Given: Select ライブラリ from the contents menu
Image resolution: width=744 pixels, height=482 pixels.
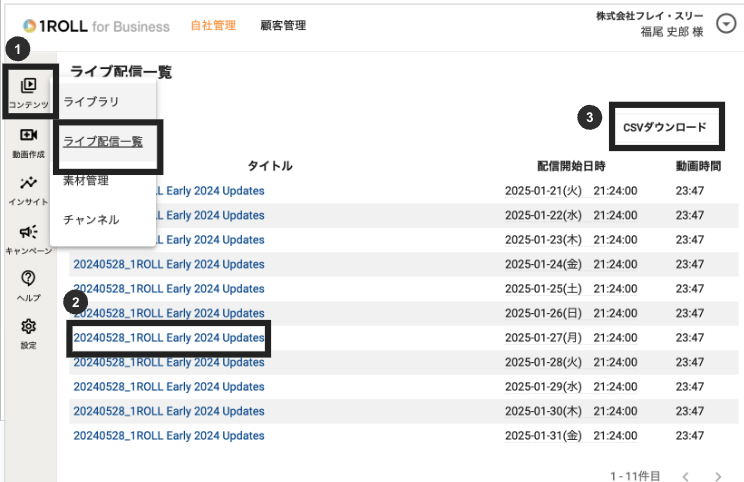Looking at the screenshot, I should pos(91,102).
